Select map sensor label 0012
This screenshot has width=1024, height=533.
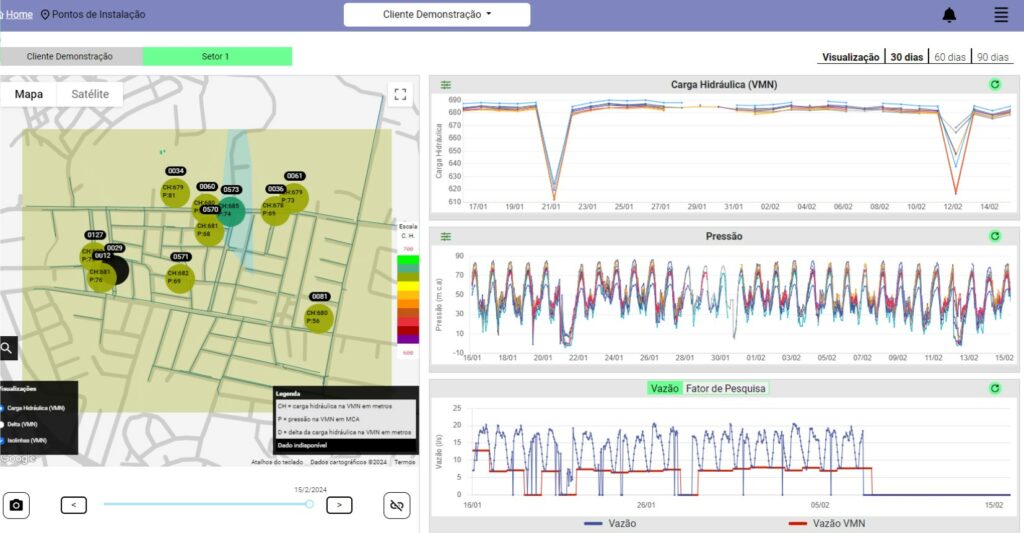(x=103, y=256)
